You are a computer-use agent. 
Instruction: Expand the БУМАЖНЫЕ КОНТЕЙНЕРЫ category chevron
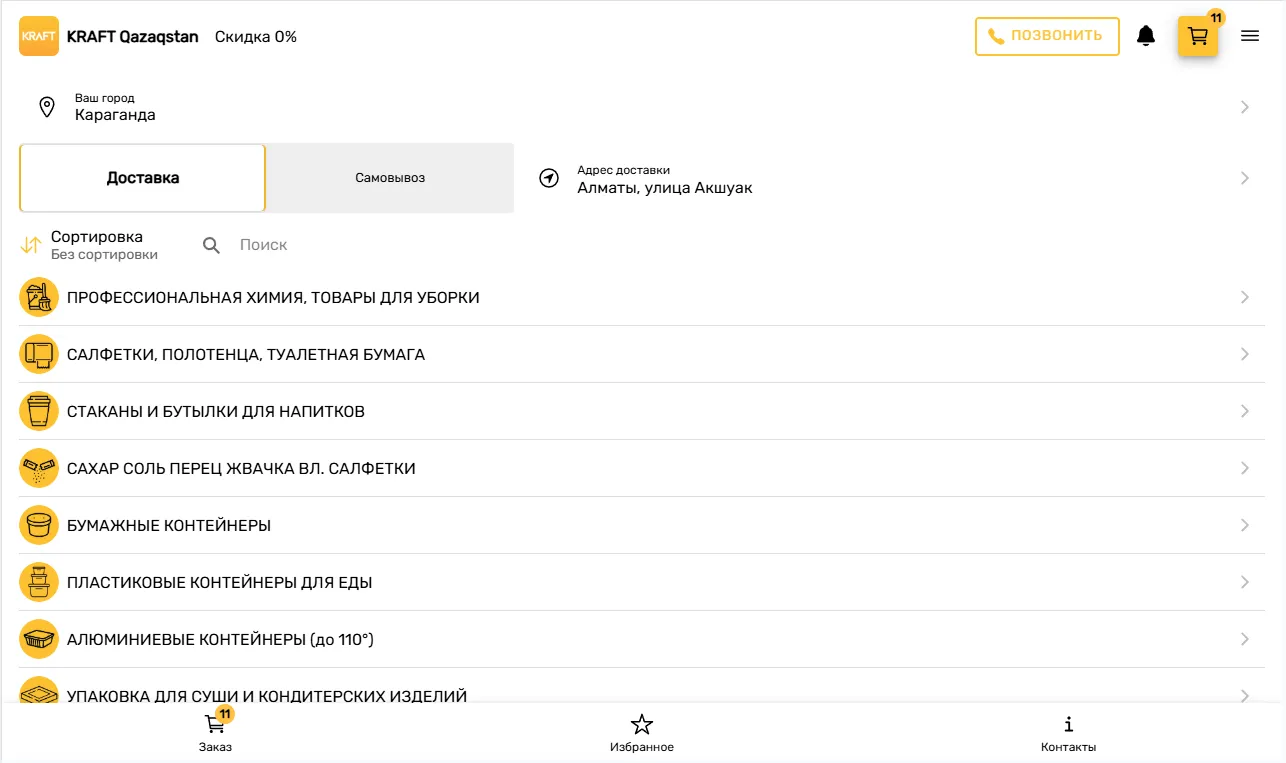1244,525
